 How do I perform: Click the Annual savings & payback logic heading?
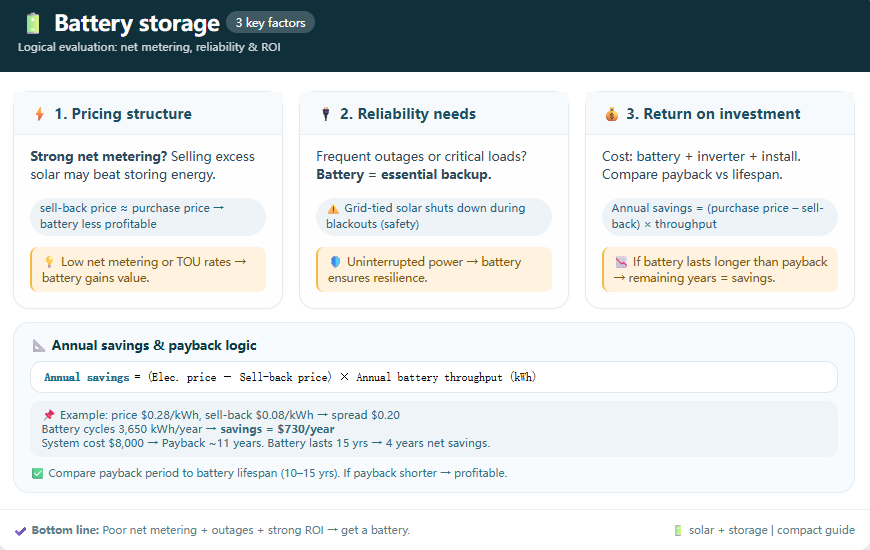pyautogui.click(x=154, y=346)
